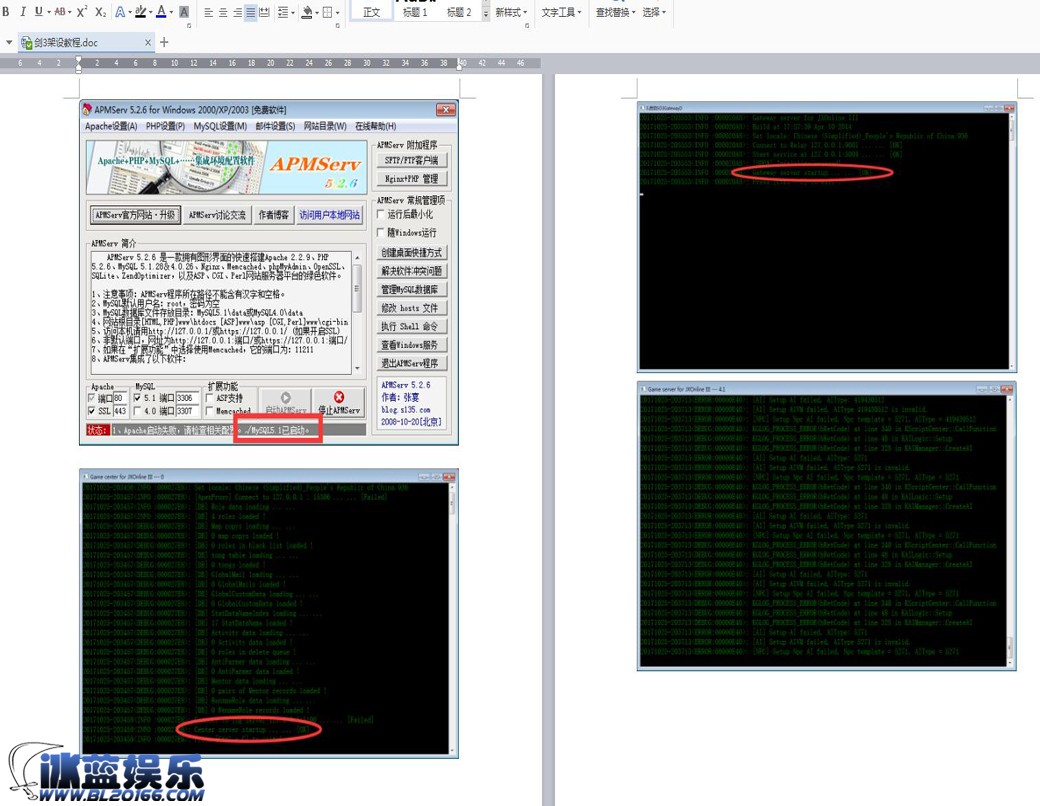
Task: Open the shading color dropdown arrow
Action: (316, 13)
